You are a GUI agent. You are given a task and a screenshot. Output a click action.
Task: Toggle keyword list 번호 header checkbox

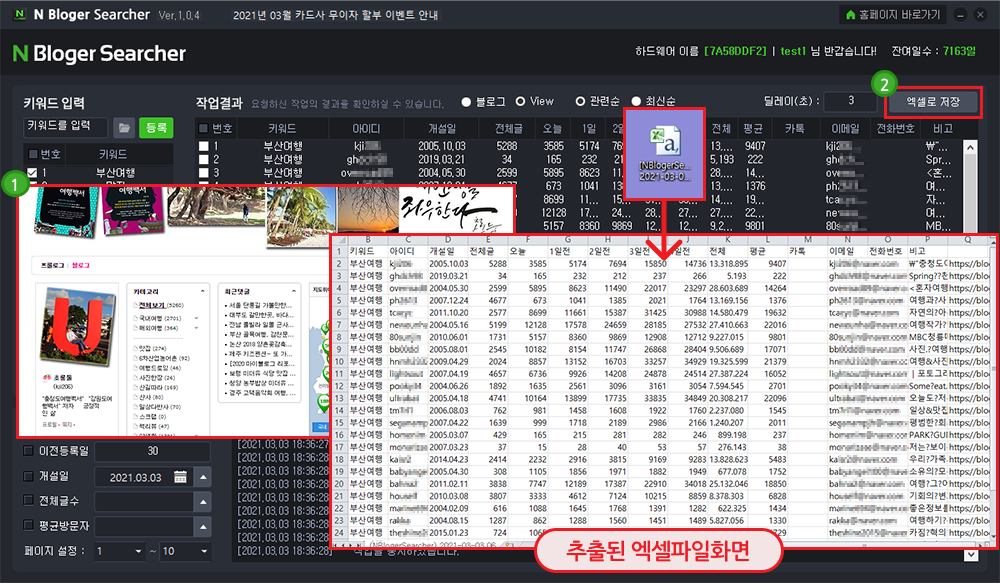(33, 154)
